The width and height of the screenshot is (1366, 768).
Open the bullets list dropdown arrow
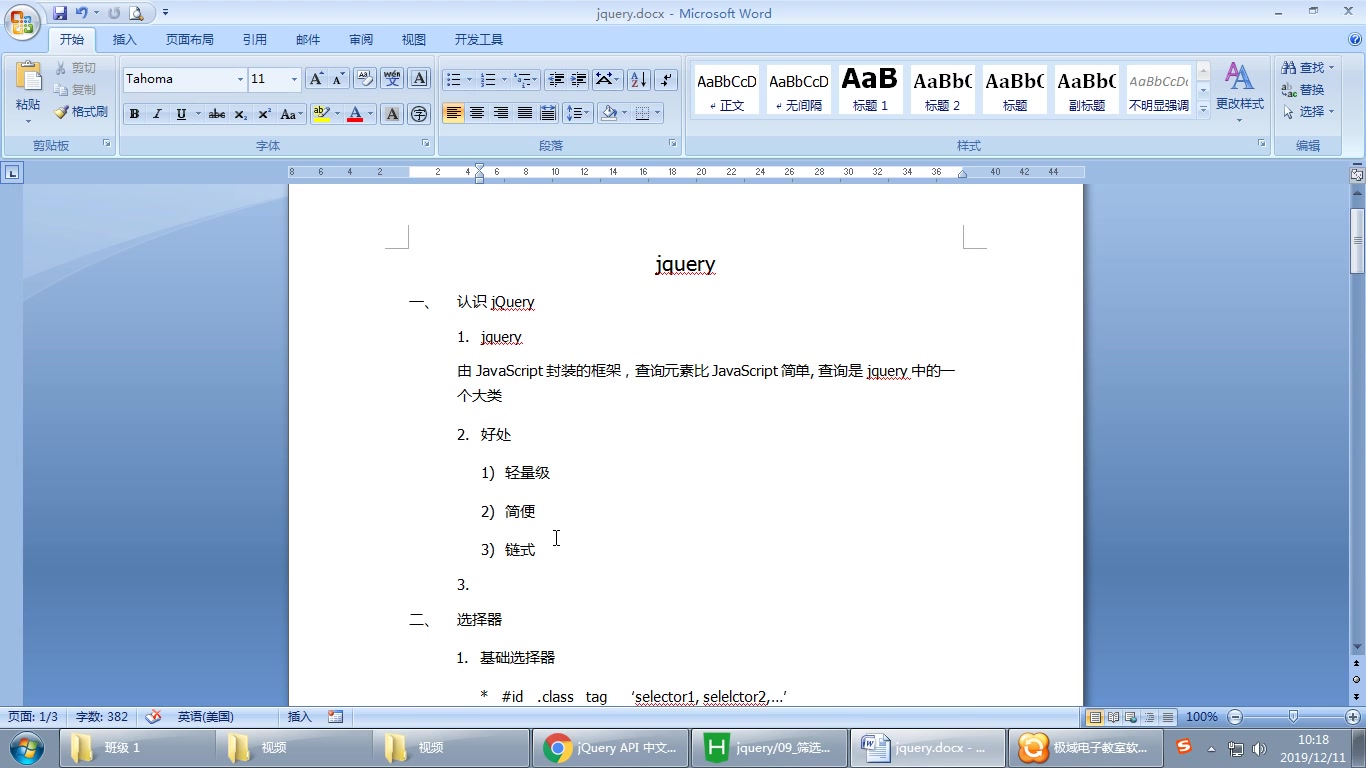470,80
